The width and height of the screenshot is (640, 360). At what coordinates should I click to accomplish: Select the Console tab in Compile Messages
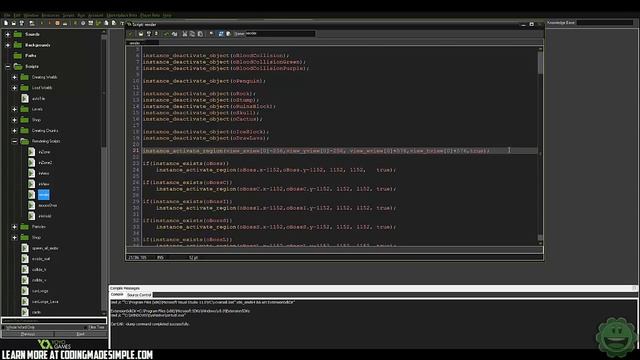[x=117, y=294]
